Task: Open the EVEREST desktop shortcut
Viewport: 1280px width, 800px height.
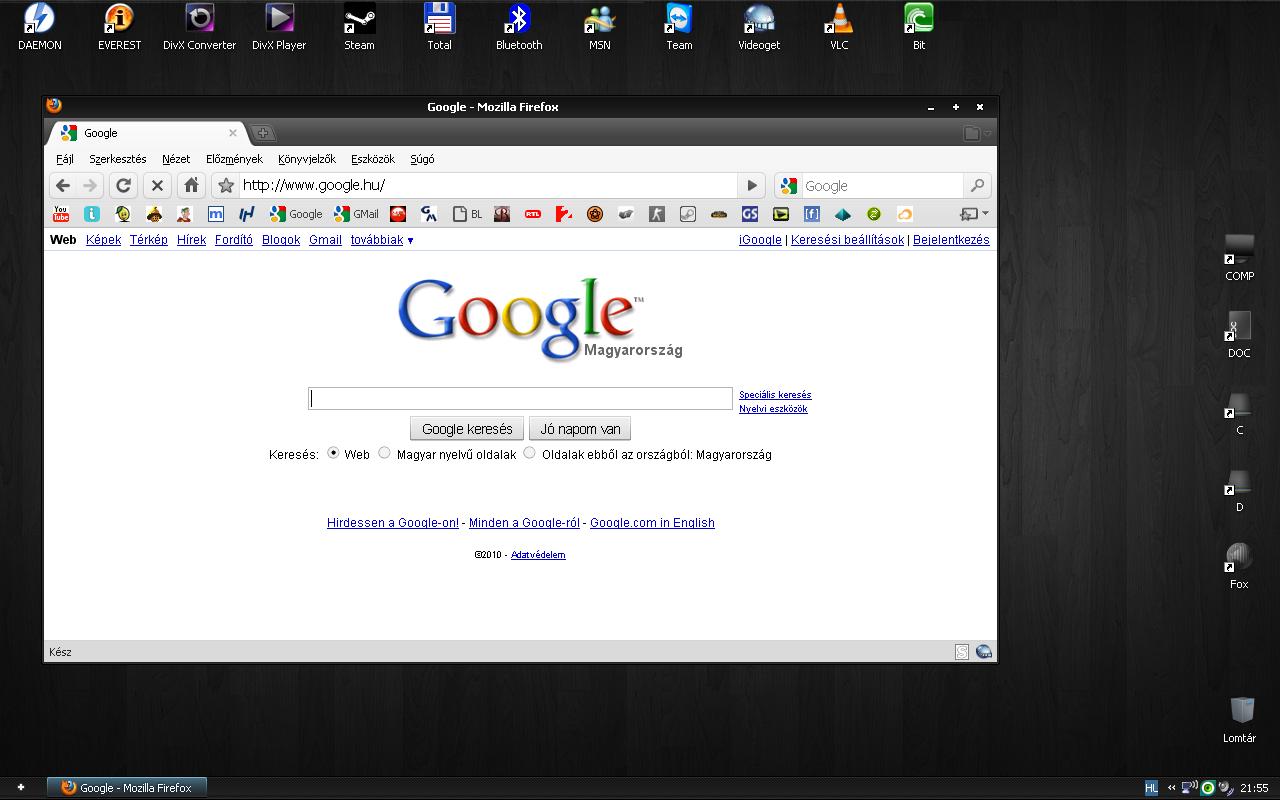Action: pyautogui.click(x=120, y=27)
